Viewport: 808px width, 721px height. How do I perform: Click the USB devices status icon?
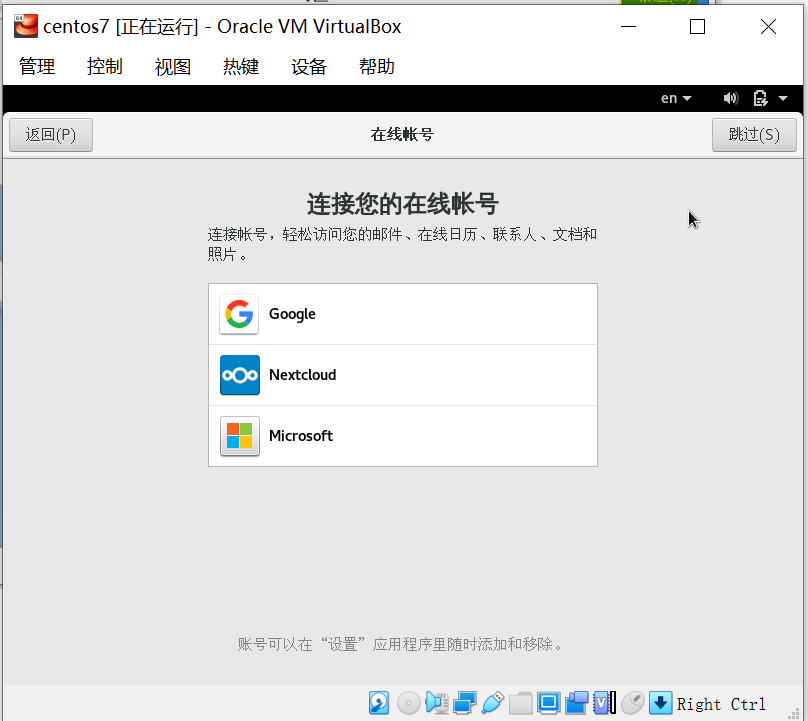pyautogui.click(x=493, y=703)
